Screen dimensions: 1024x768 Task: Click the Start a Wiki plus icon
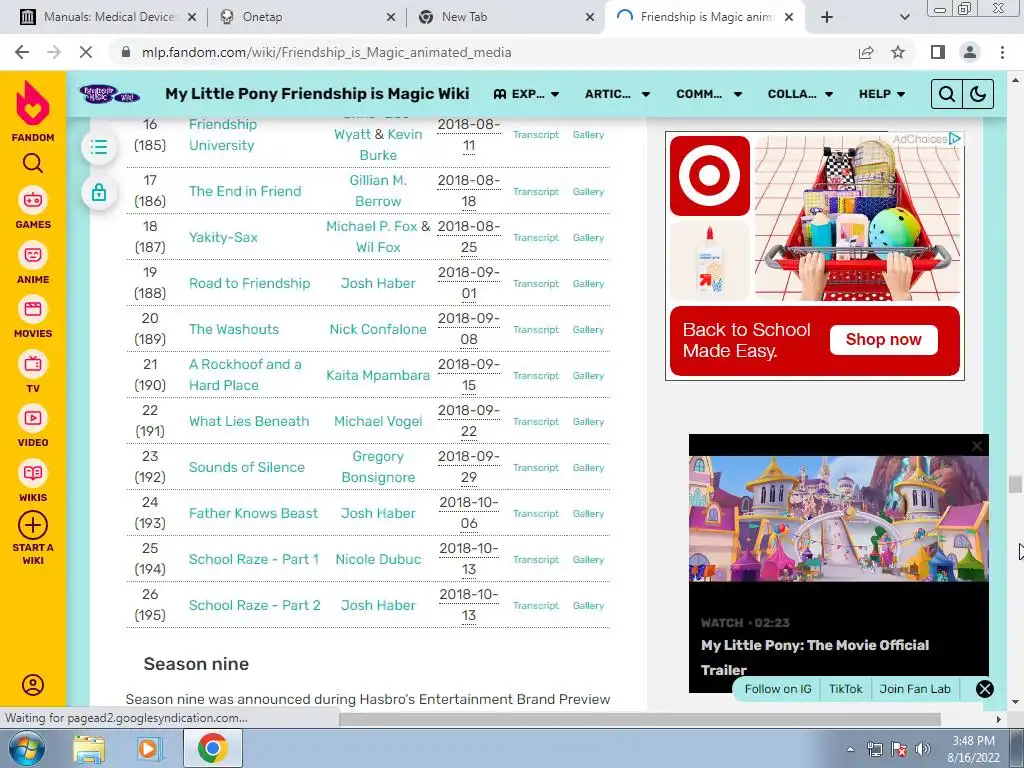pos(33,525)
